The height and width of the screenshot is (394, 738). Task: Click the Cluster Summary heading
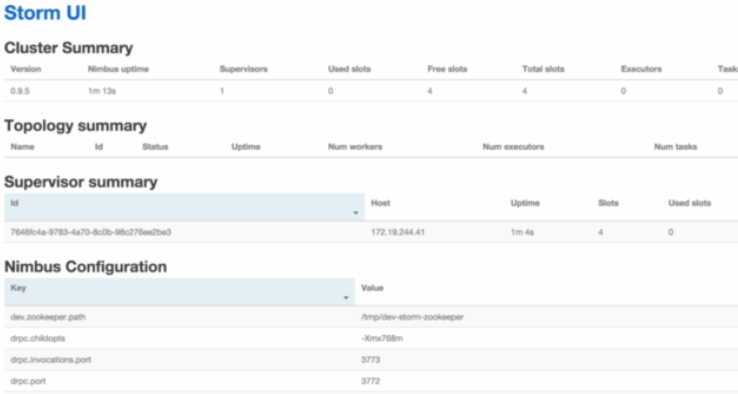[69, 48]
